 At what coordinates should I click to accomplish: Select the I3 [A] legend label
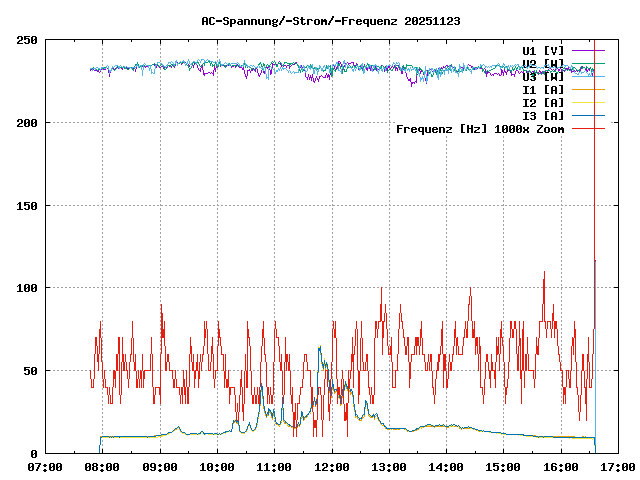point(543,115)
